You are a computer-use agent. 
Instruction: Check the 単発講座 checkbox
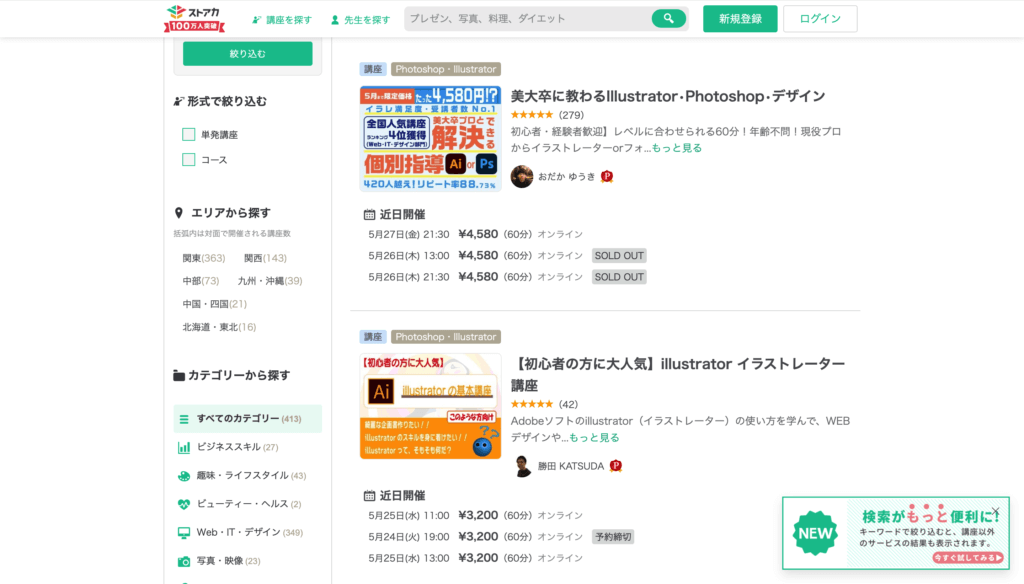pyautogui.click(x=189, y=135)
